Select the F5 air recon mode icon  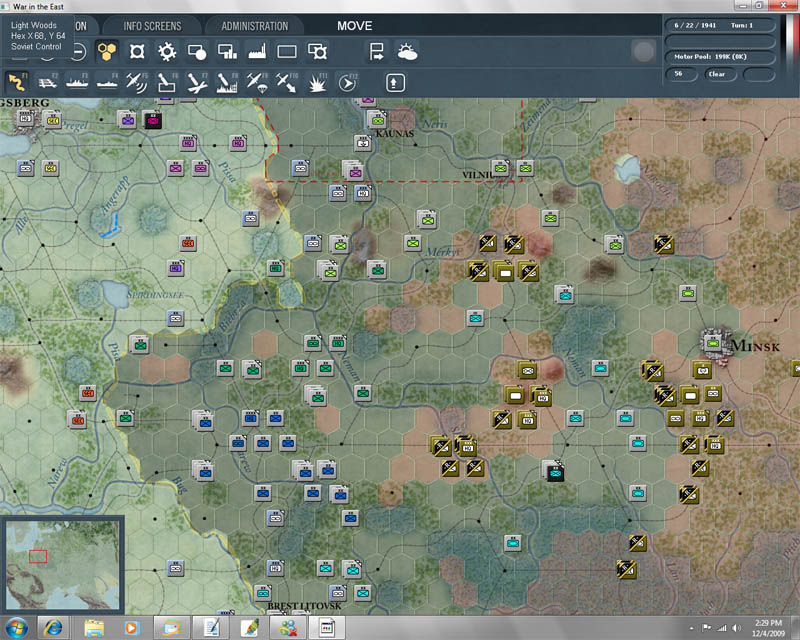tap(137, 82)
